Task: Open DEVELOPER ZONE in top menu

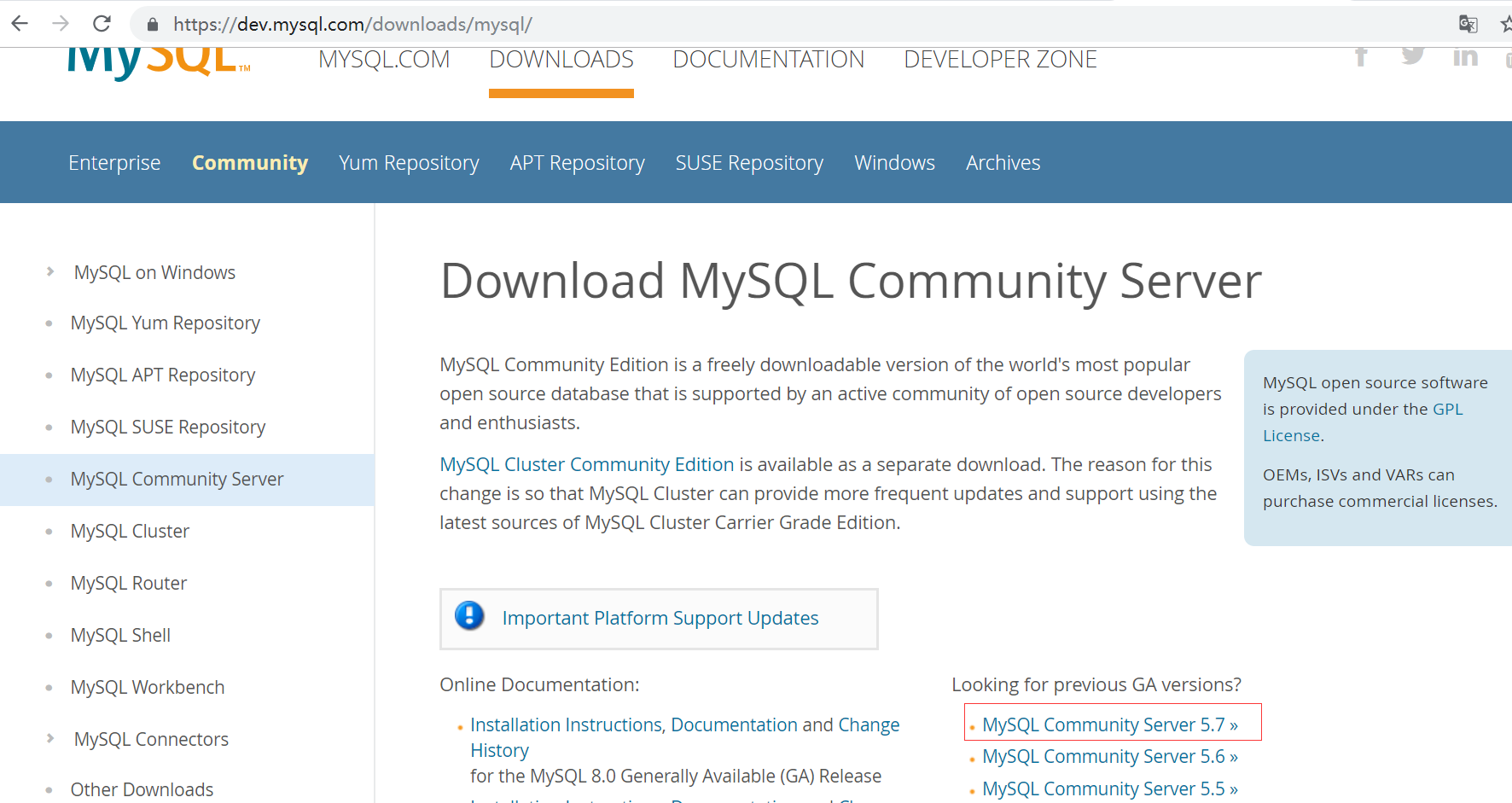Action: [1000, 59]
